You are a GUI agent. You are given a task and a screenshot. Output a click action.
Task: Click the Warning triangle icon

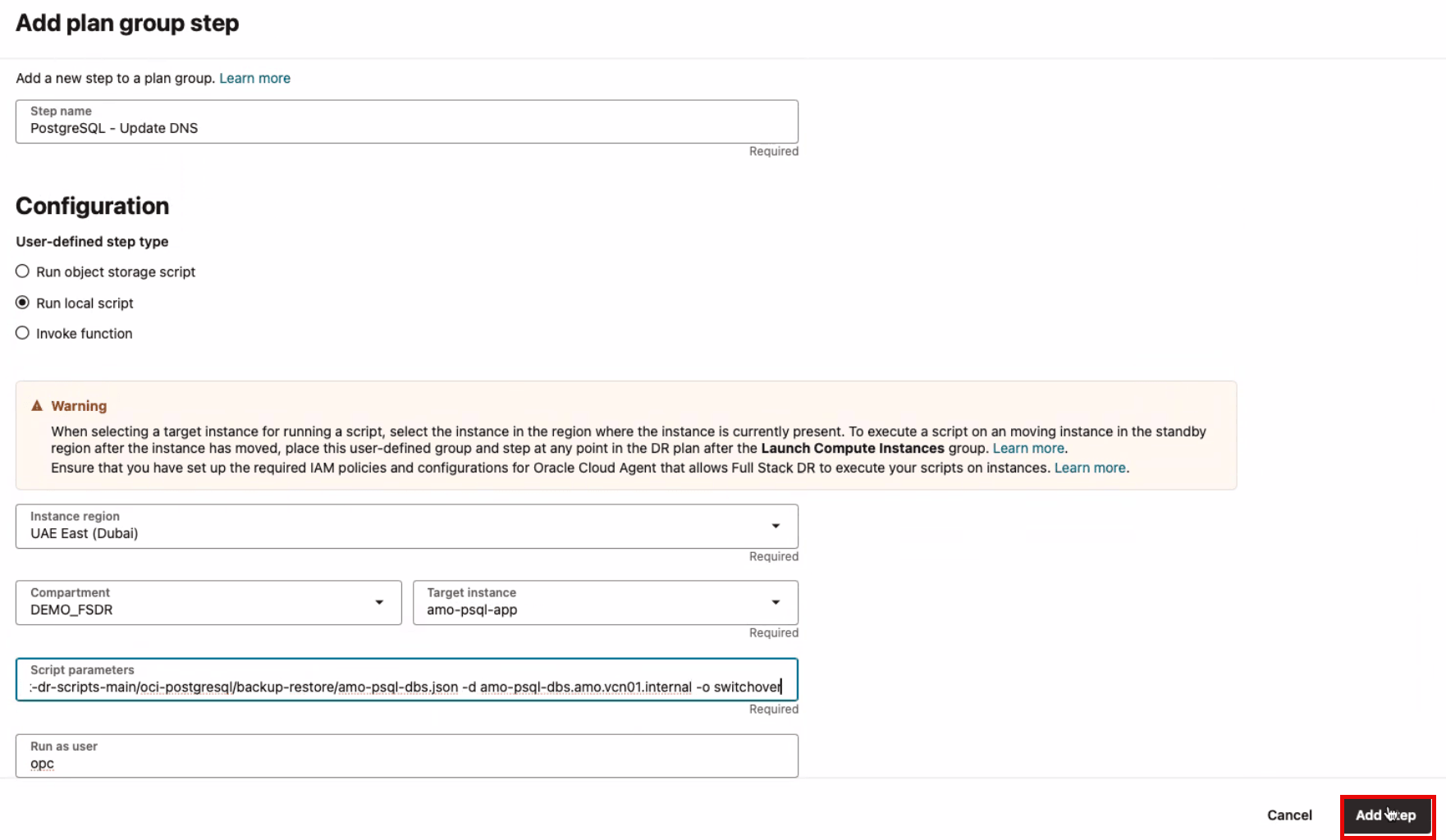(x=37, y=405)
